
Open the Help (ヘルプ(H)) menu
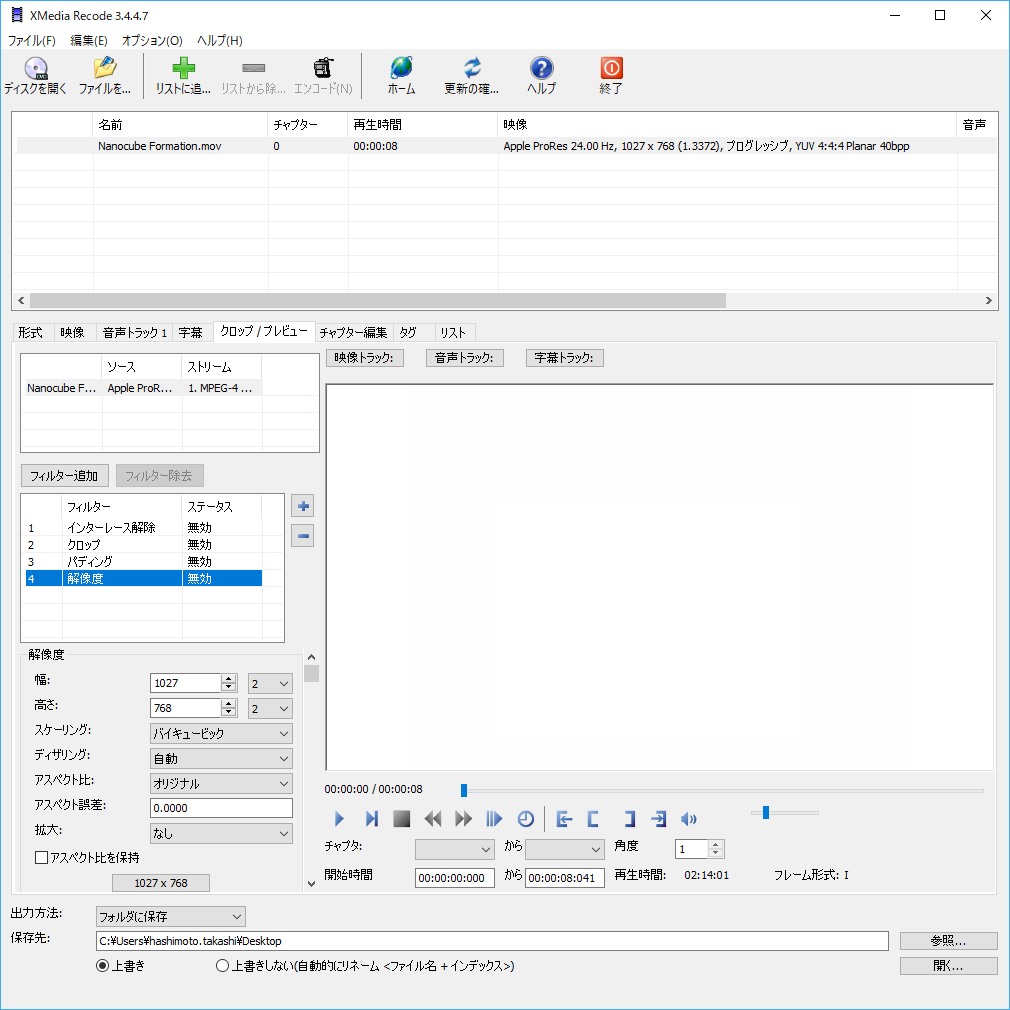point(220,40)
